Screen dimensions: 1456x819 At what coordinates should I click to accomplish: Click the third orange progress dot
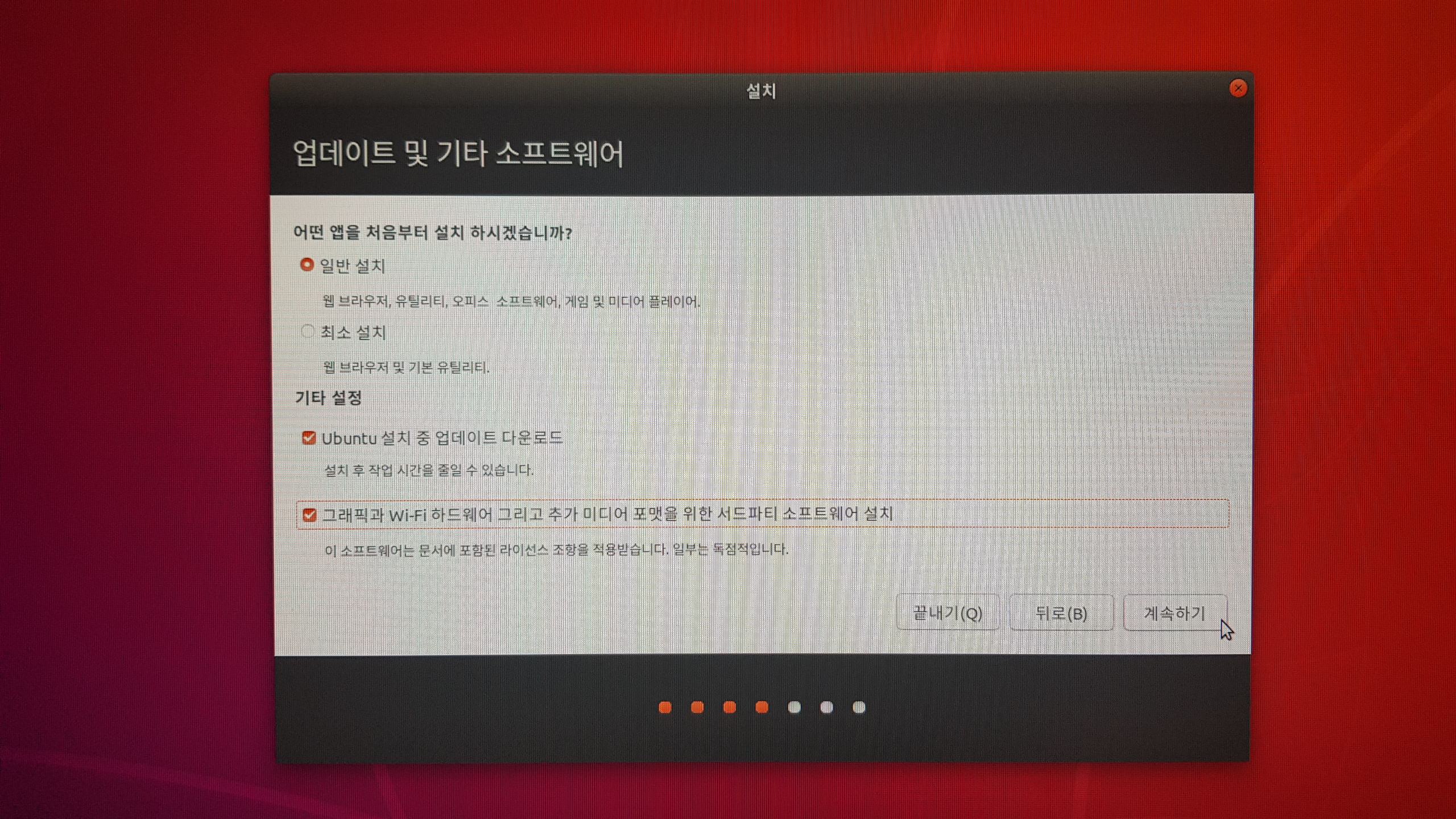(730, 707)
